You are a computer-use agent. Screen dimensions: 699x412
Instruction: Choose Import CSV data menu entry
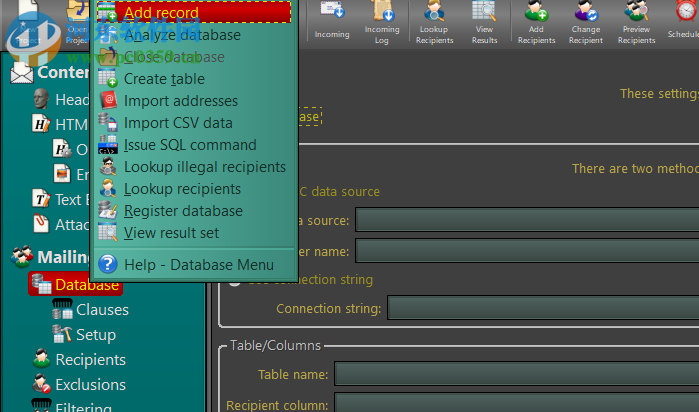point(177,123)
